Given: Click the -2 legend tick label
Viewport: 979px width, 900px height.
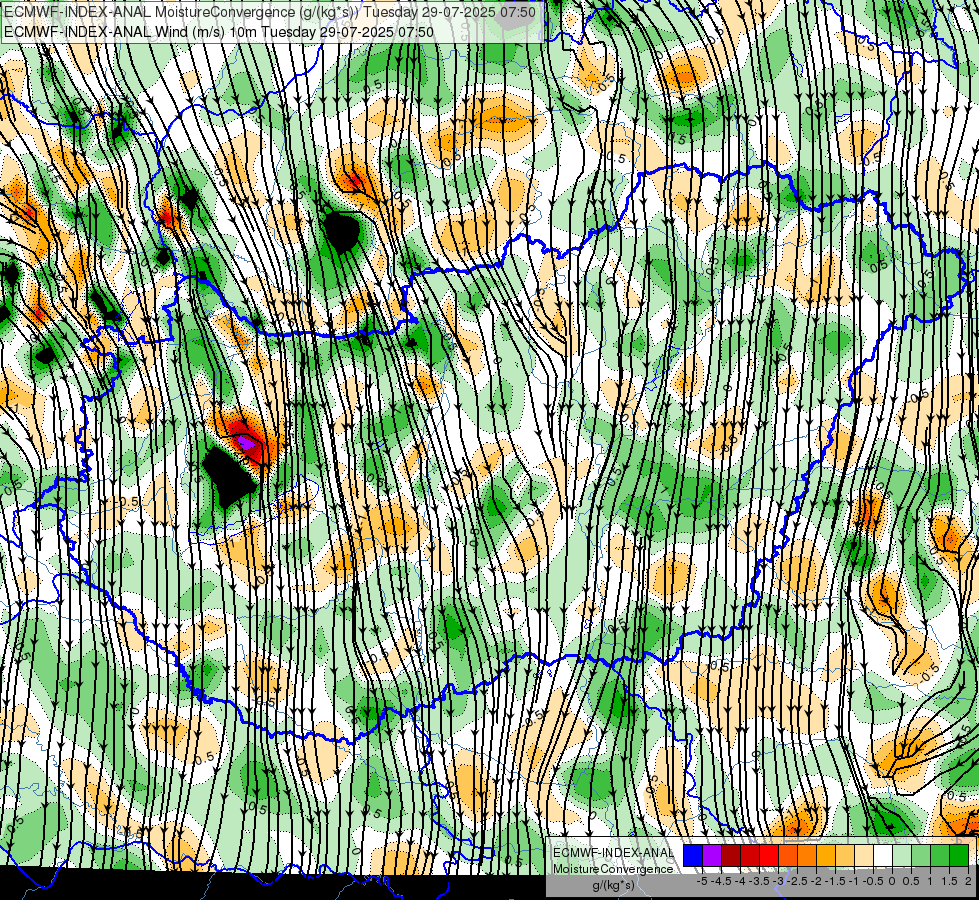Looking at the screenshot, I should (x=816, y=881).
